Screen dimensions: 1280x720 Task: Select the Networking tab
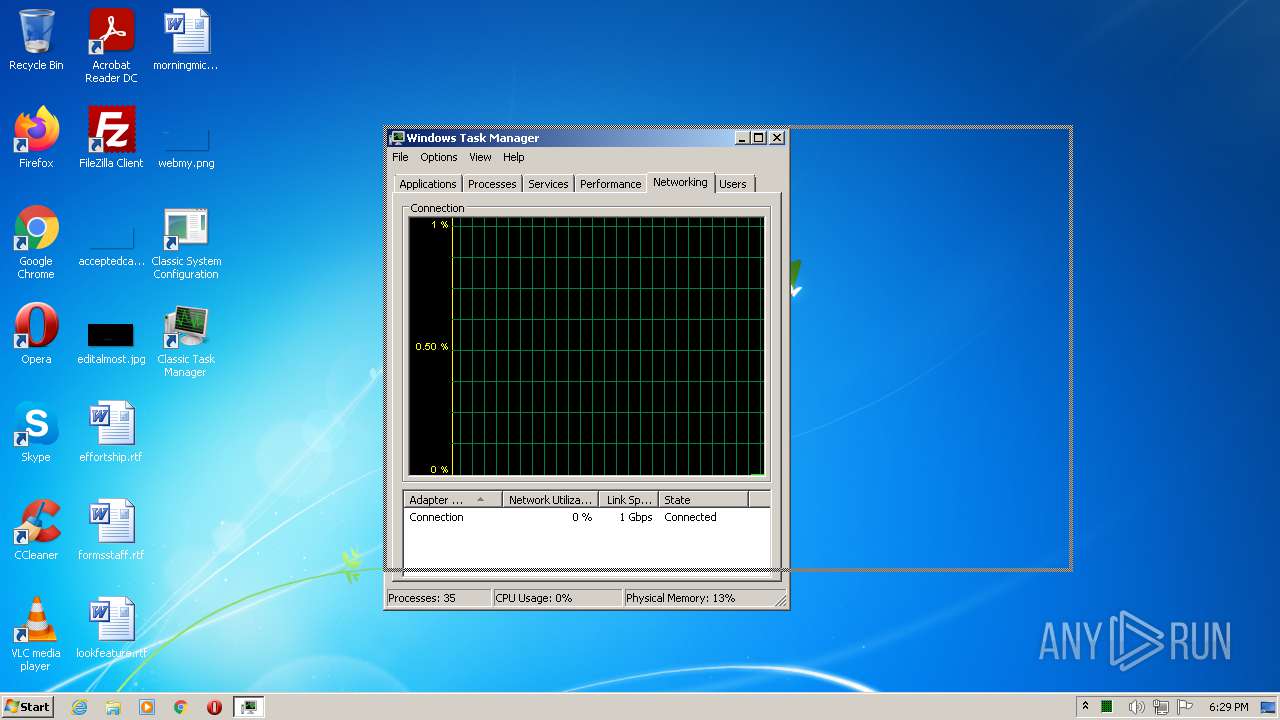click(680, 182)
